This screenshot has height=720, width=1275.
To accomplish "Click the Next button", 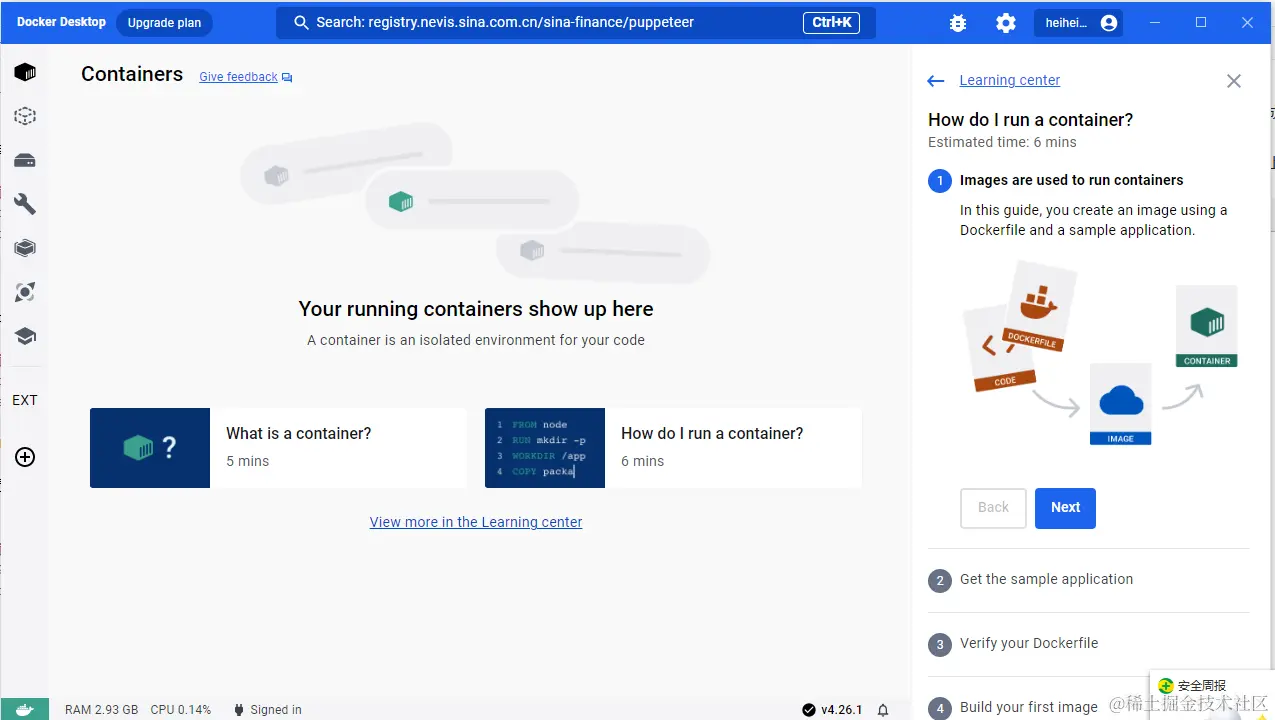I will click(1065, 508).
